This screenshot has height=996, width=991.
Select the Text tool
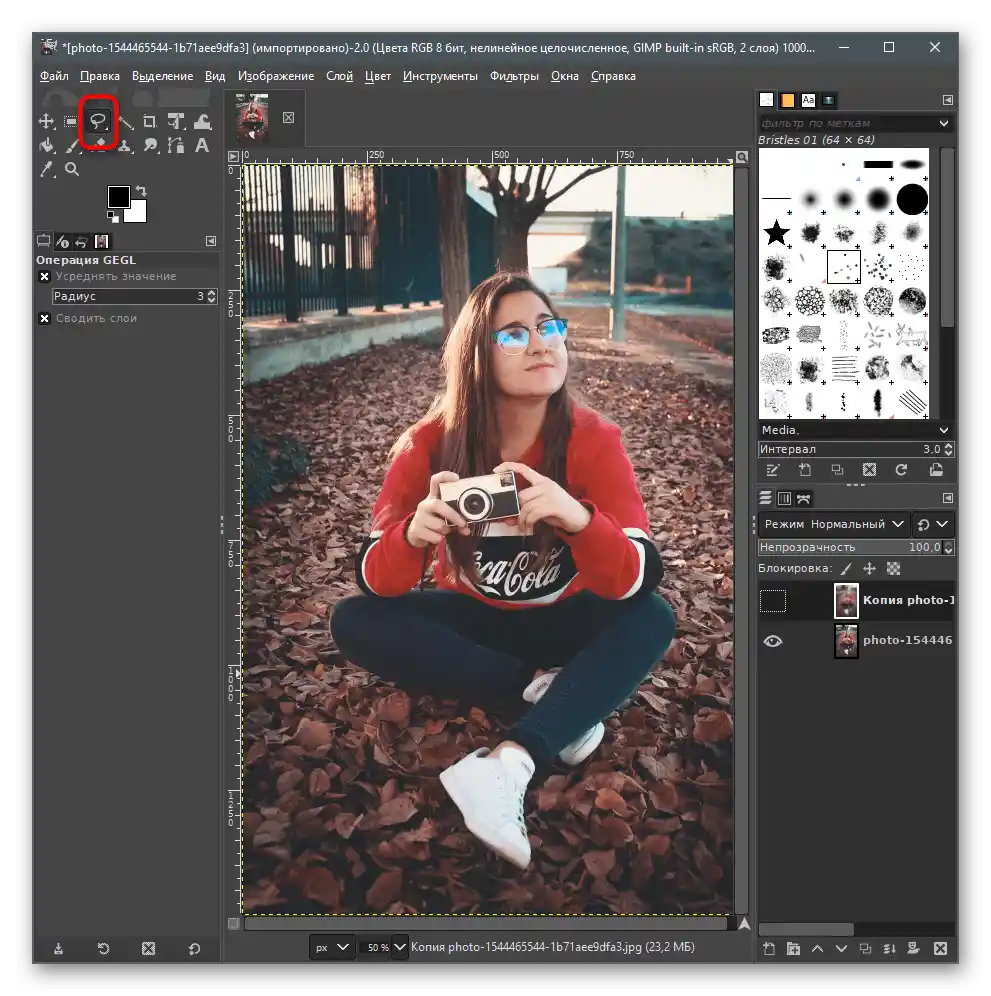coord(202,145)
